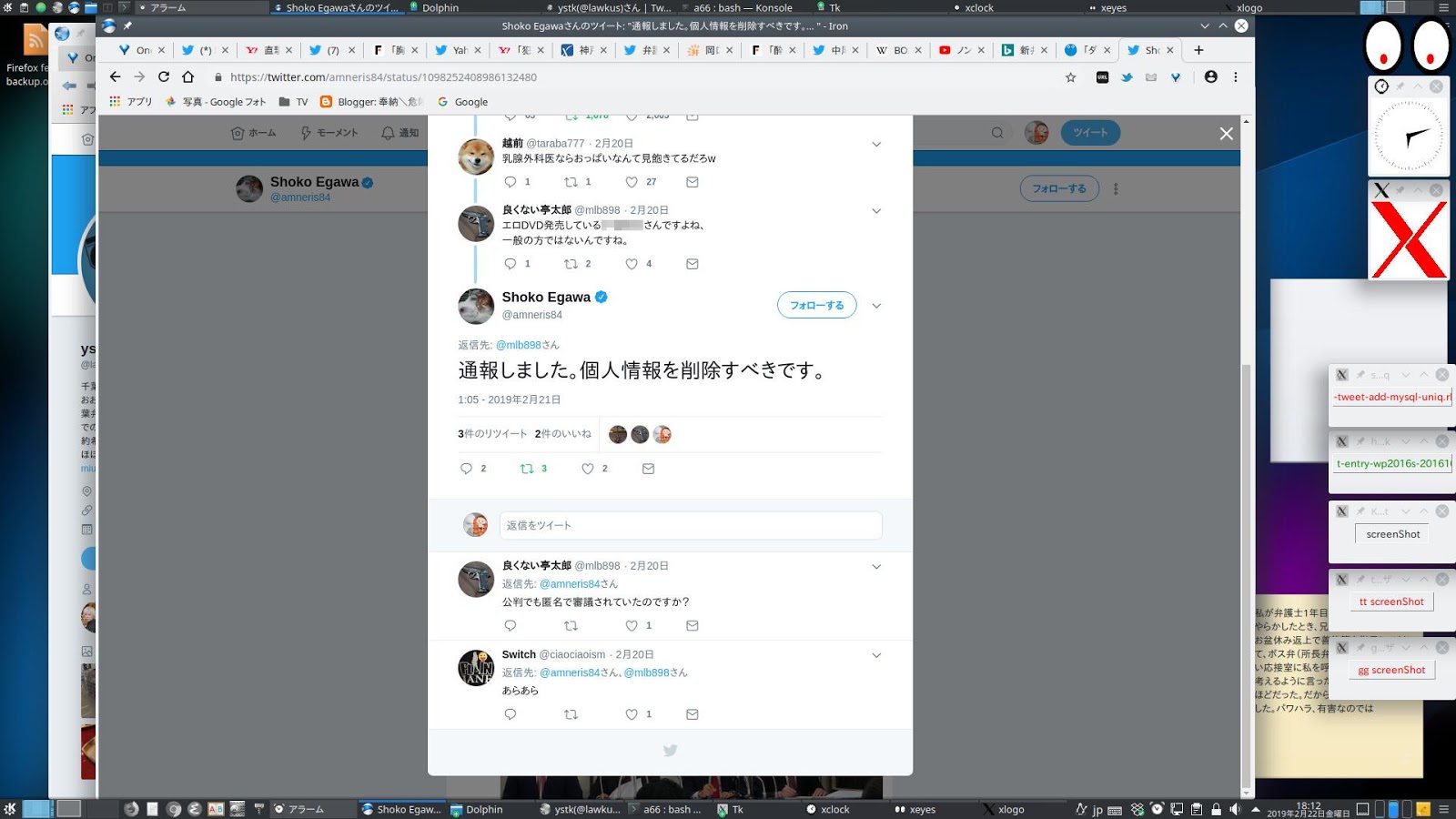Go back to the previous page

point(115,77)
